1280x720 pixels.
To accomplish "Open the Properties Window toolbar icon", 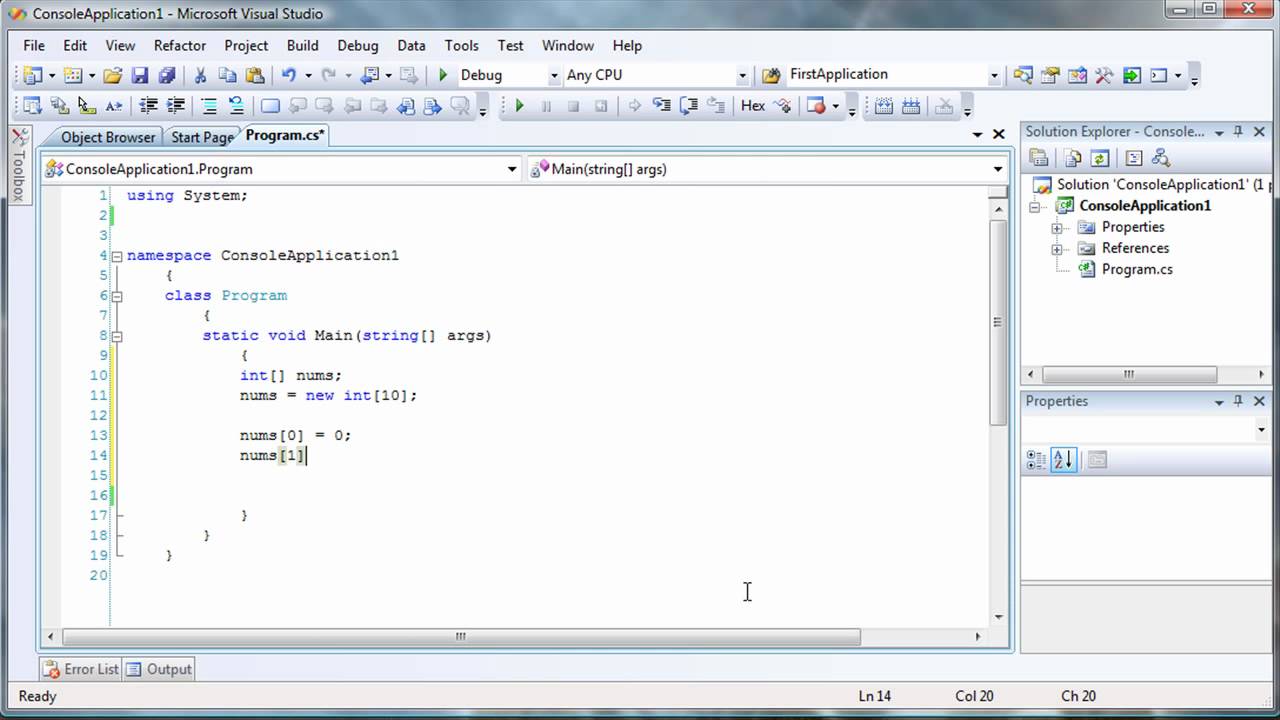I will (1050, 75).
